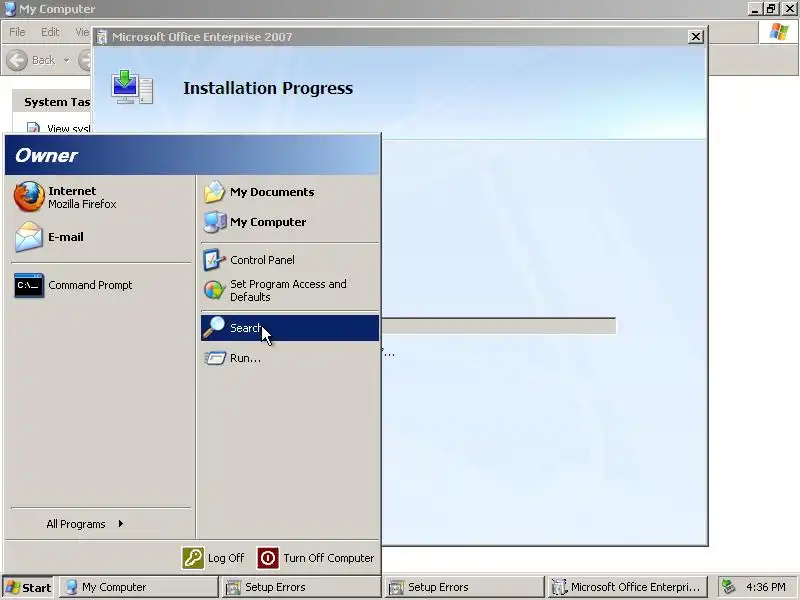Viewport: 800px width, 600px height.
Task: Click All Programs label
Action: 76,524
